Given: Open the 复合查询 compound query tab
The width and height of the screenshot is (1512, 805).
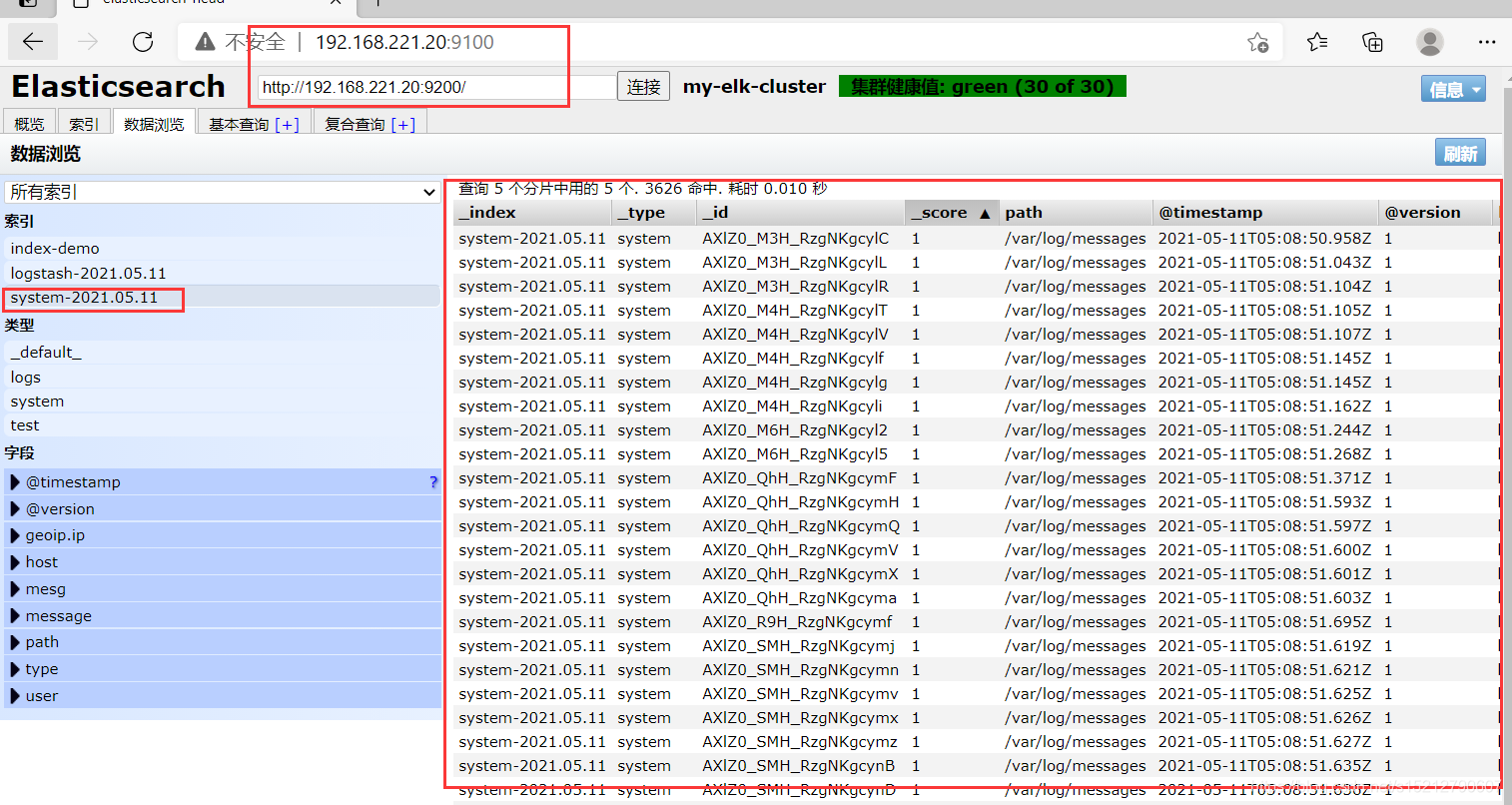Looking at the screenshot, I should 355,124.
